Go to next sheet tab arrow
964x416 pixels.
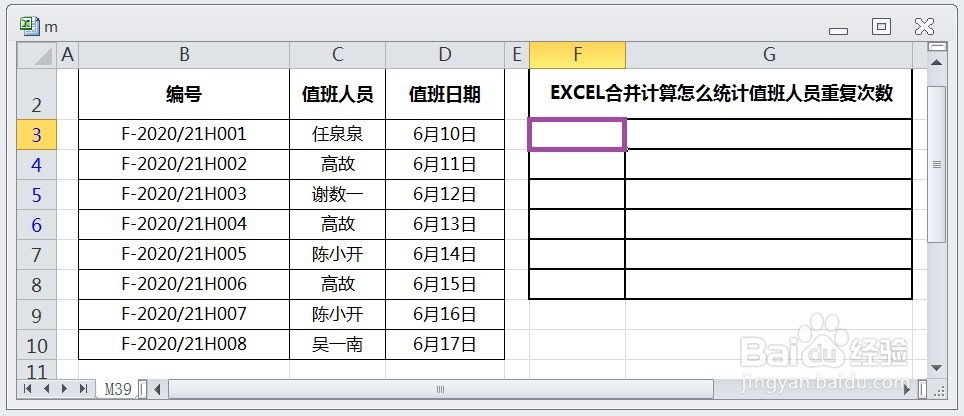click(65, 388)
